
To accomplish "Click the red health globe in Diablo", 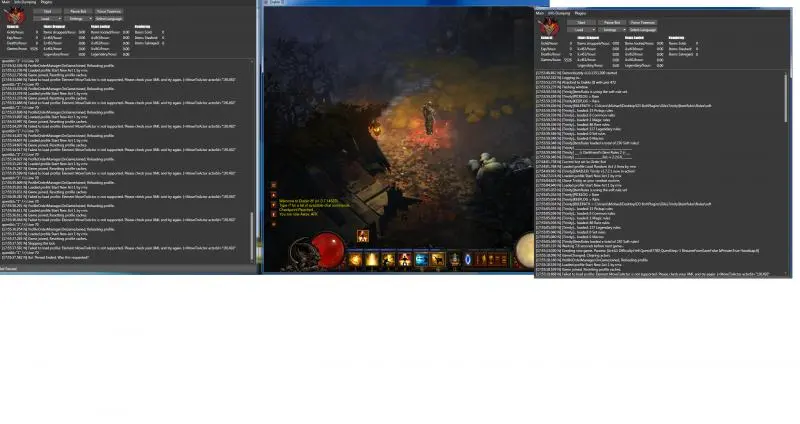I will click(329, 250).
